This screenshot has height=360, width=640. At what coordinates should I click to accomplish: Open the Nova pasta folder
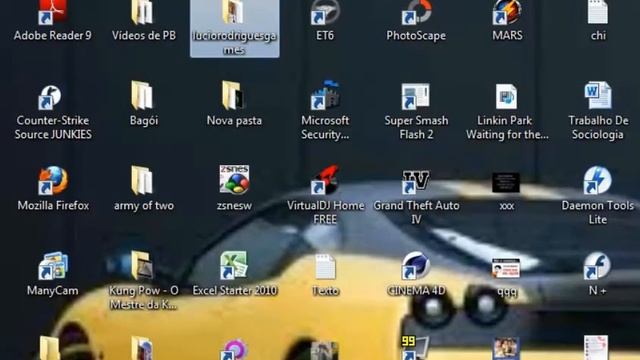(x=234, y=104)
